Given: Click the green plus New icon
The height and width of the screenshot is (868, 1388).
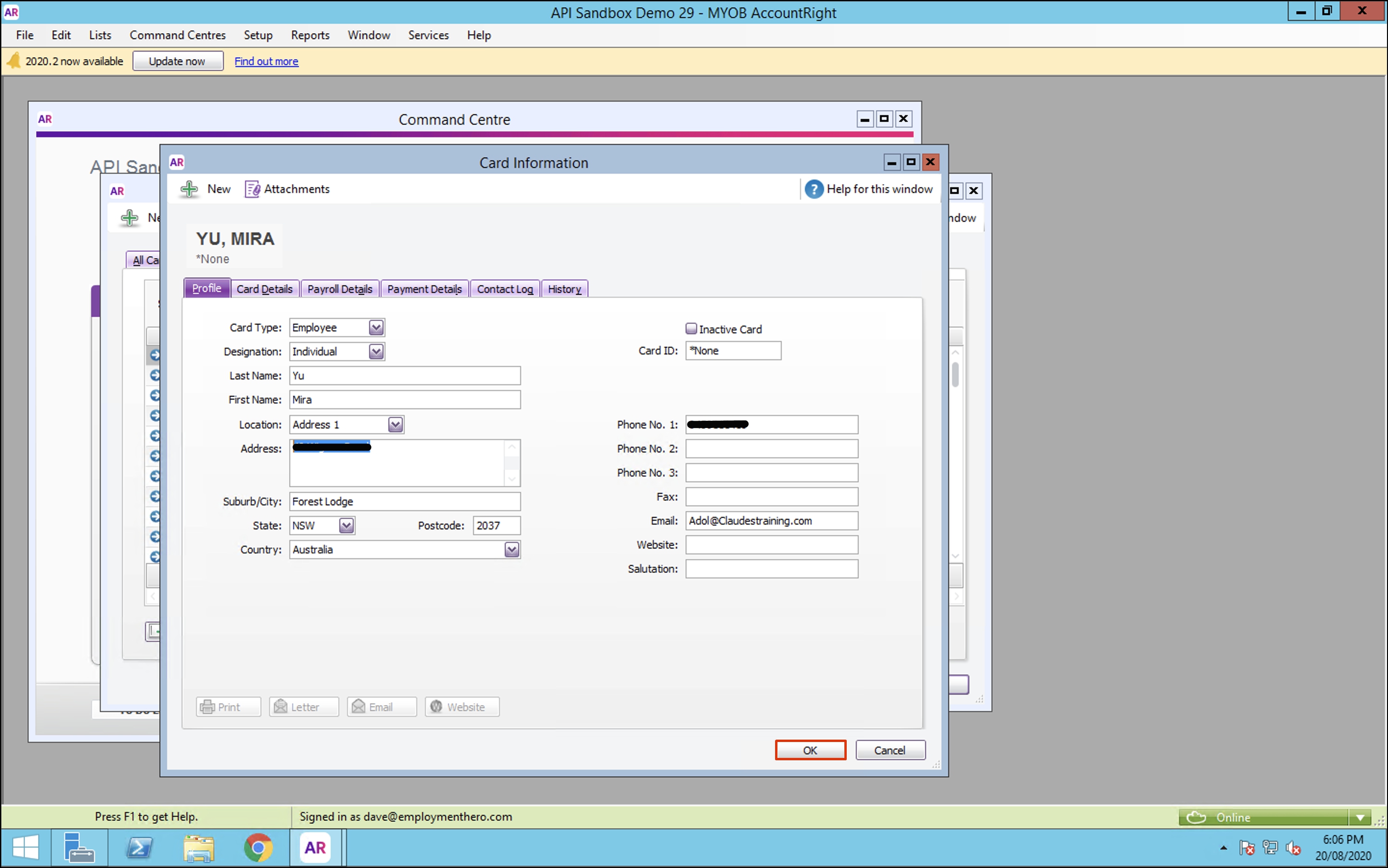Looking at the screenshot, I should point(189,189).
